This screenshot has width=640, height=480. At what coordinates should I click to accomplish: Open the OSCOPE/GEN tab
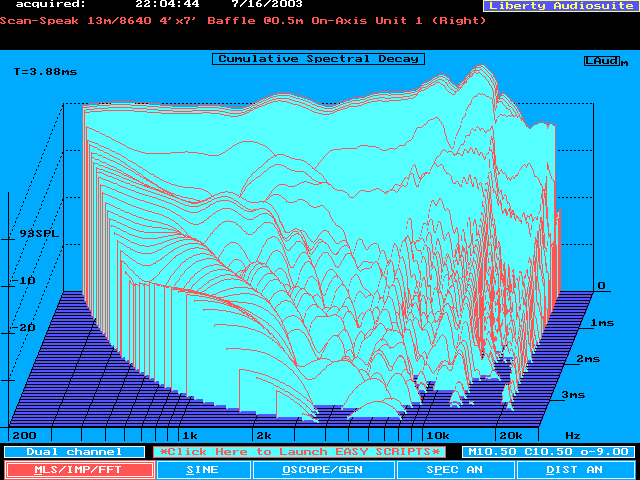323,469
